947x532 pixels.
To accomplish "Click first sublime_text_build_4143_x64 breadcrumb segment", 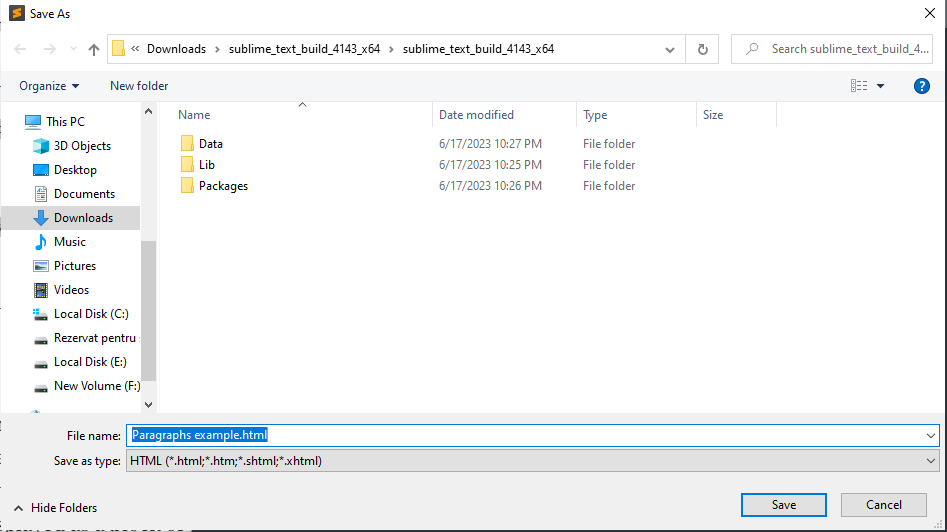I will point(304,49).
